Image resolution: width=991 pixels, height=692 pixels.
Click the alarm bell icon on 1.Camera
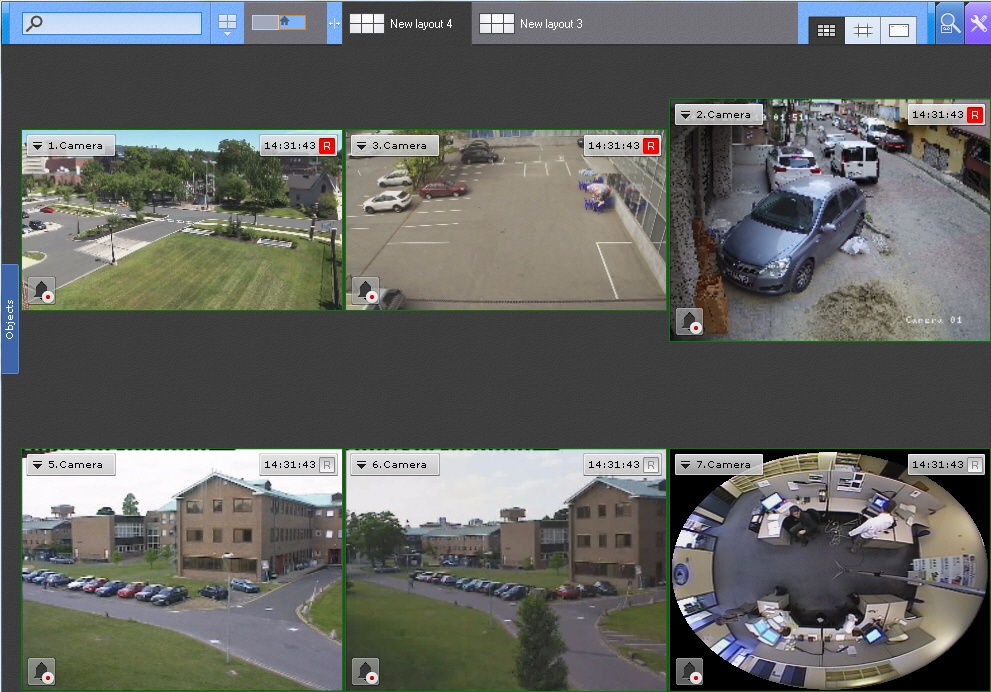pyautogui.click(x=41, y=290)
